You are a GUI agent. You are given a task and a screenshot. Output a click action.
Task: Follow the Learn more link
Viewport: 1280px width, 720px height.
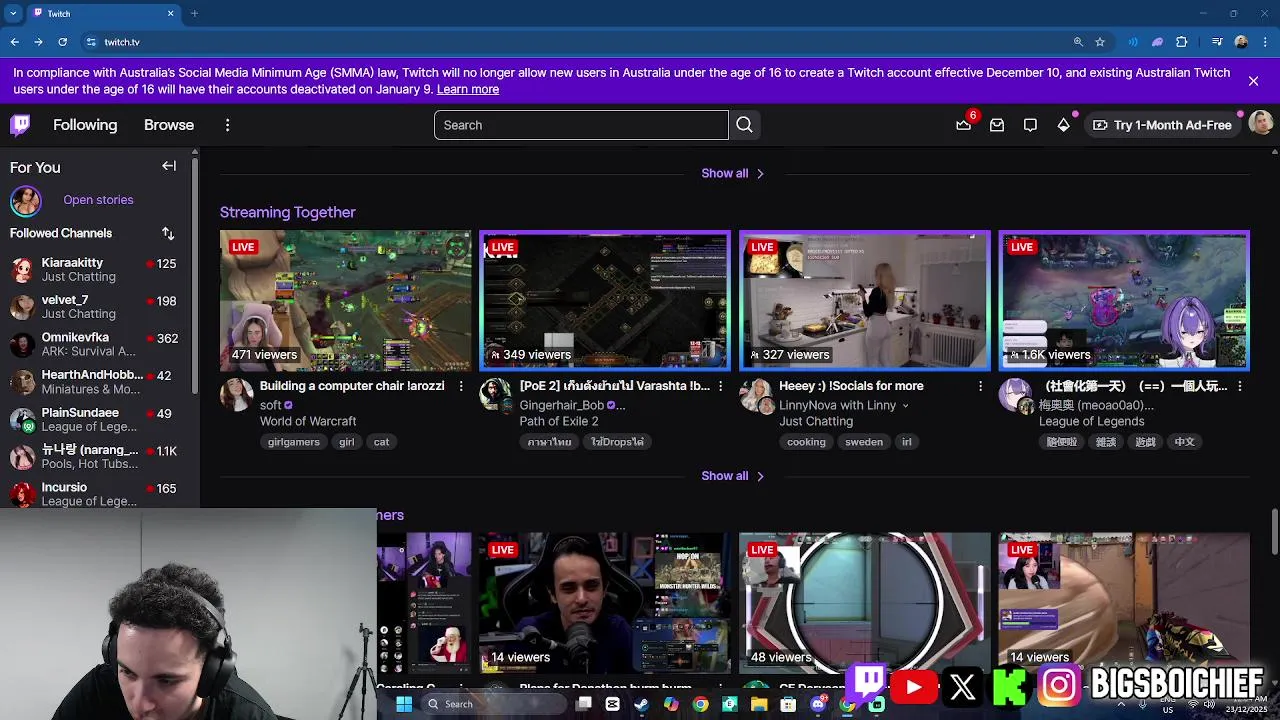[468, 89]
